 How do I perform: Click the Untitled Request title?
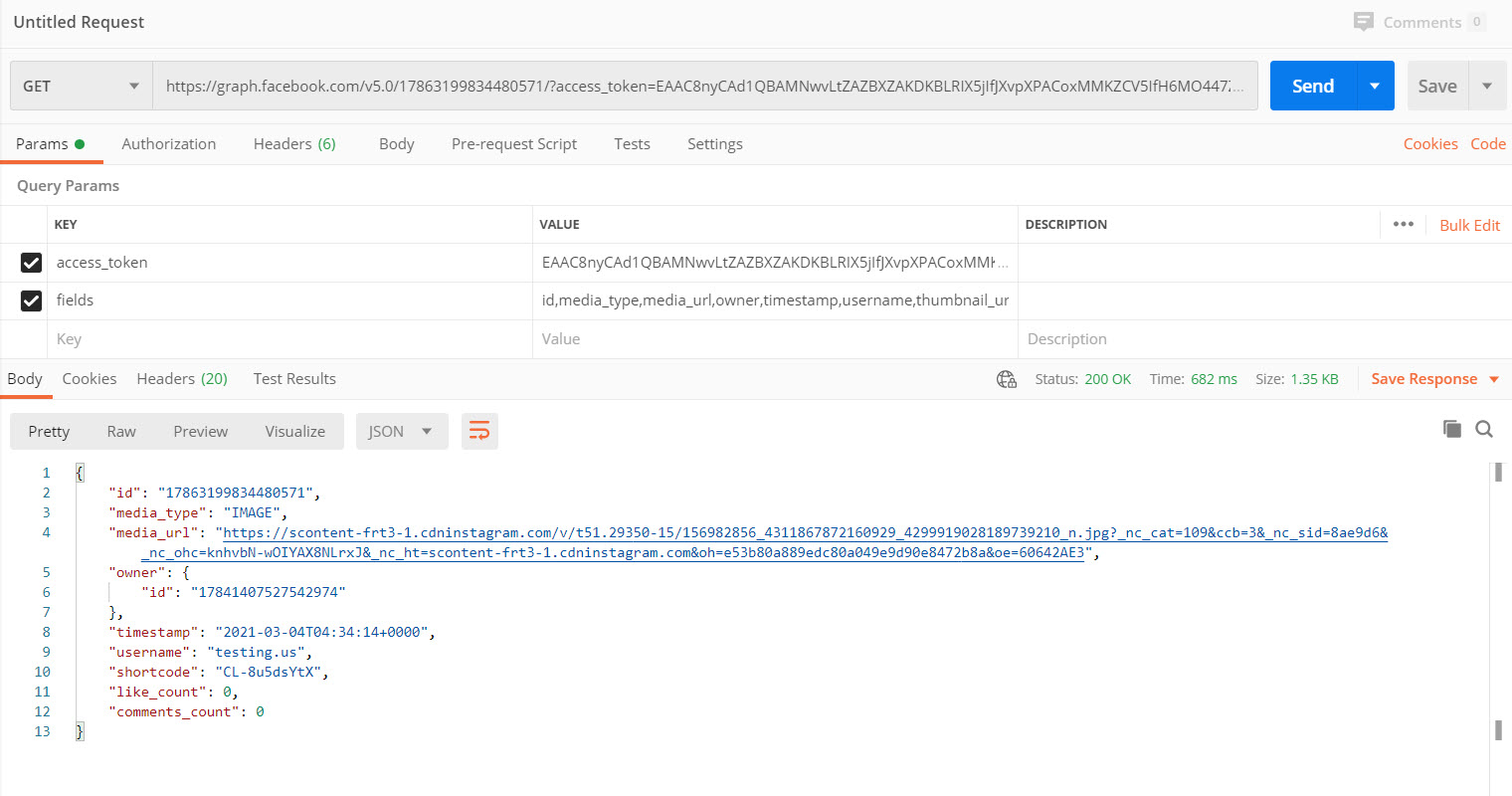[79, 22]
